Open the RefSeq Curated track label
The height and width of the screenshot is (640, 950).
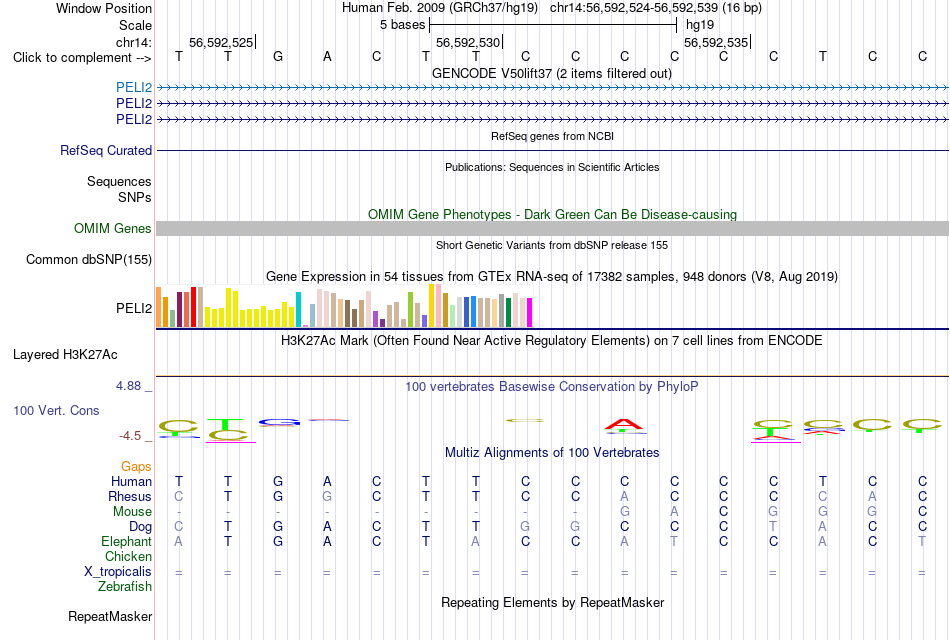[106, 150]
